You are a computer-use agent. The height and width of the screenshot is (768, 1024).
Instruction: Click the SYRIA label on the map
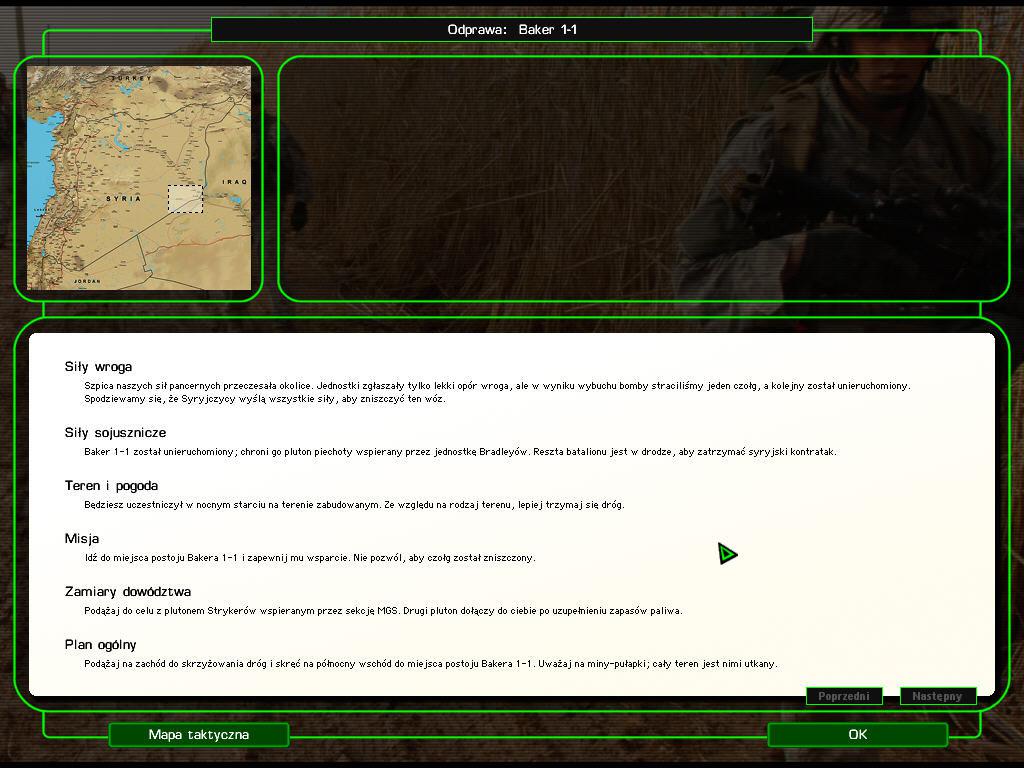[x=123, y=199]
